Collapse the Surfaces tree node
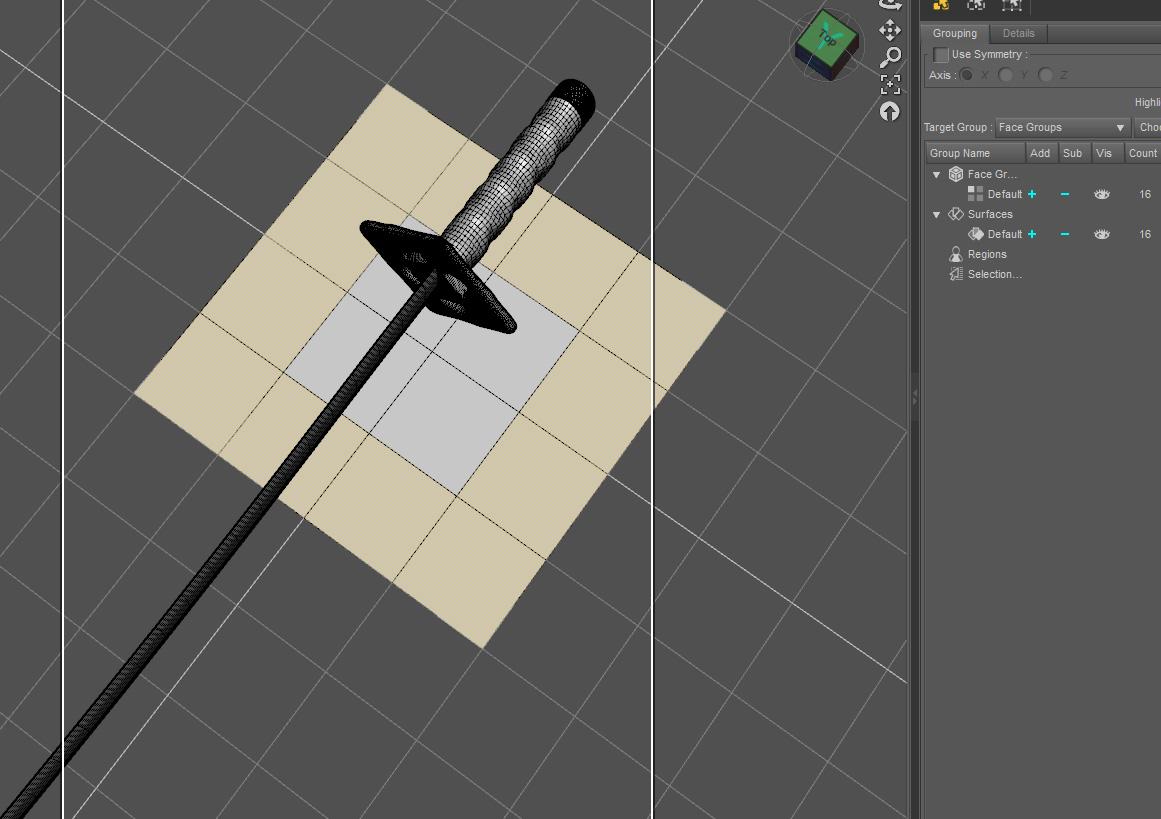The width and height of the screenshot is (1161, 819). coord(936,215)
